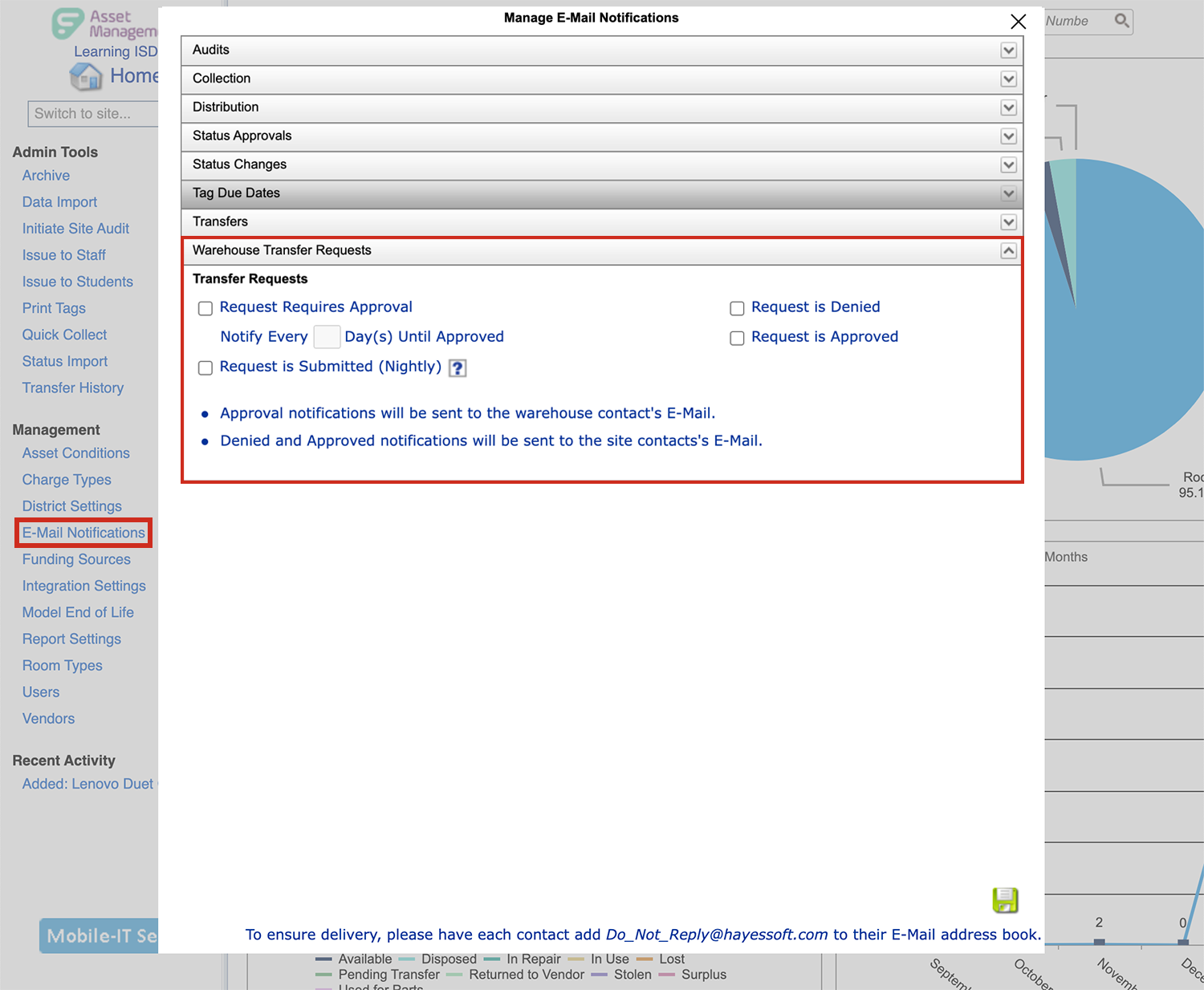This screenshot has height=990, width=1204.
Task: Open Issue to Staff
Action: 63,255
